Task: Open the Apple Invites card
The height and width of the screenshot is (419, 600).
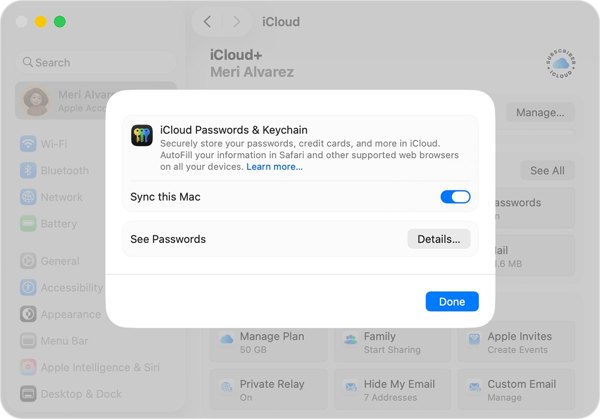Action: [516, 342]
